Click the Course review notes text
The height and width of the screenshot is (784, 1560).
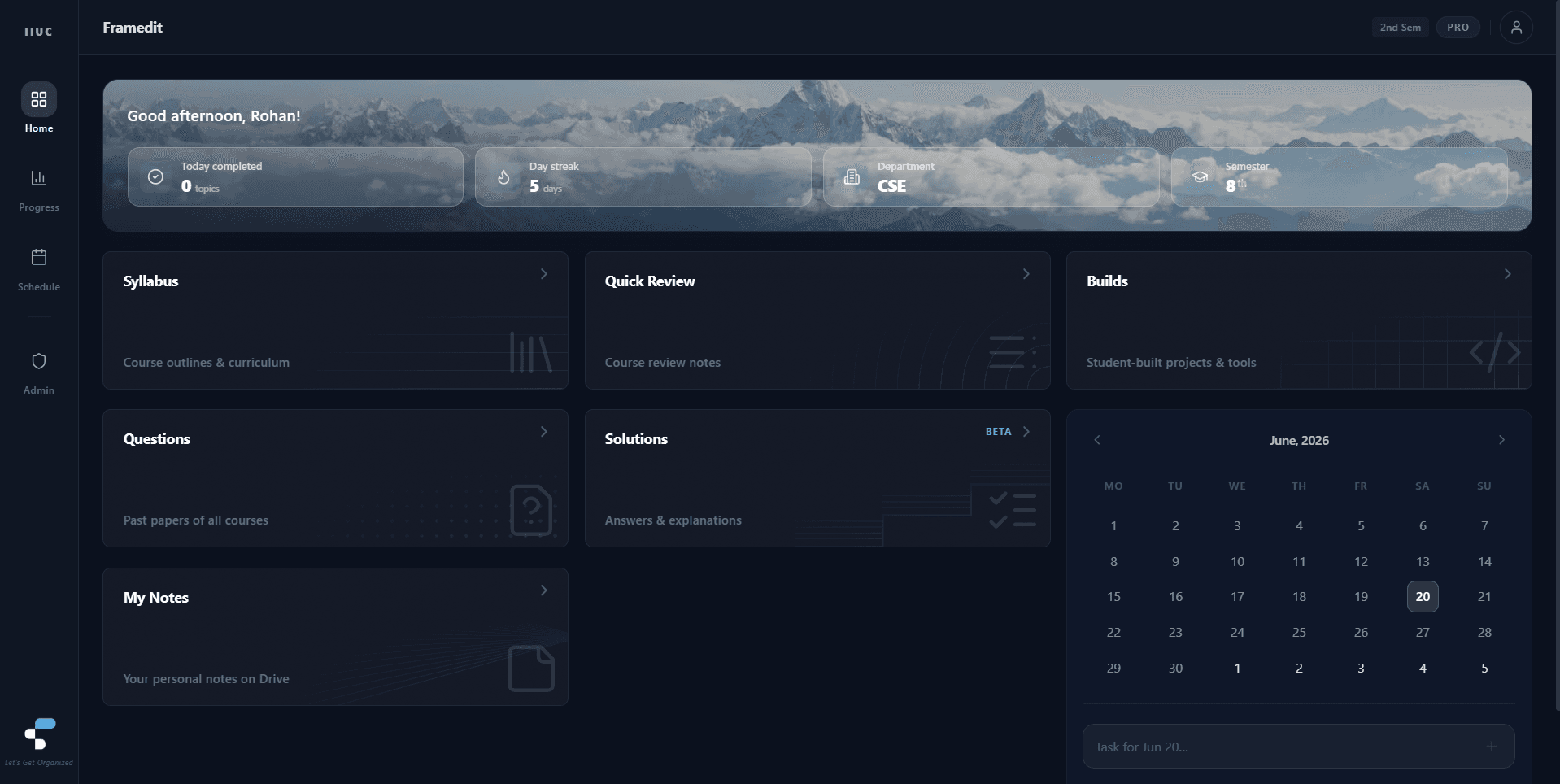click(662, 363)
